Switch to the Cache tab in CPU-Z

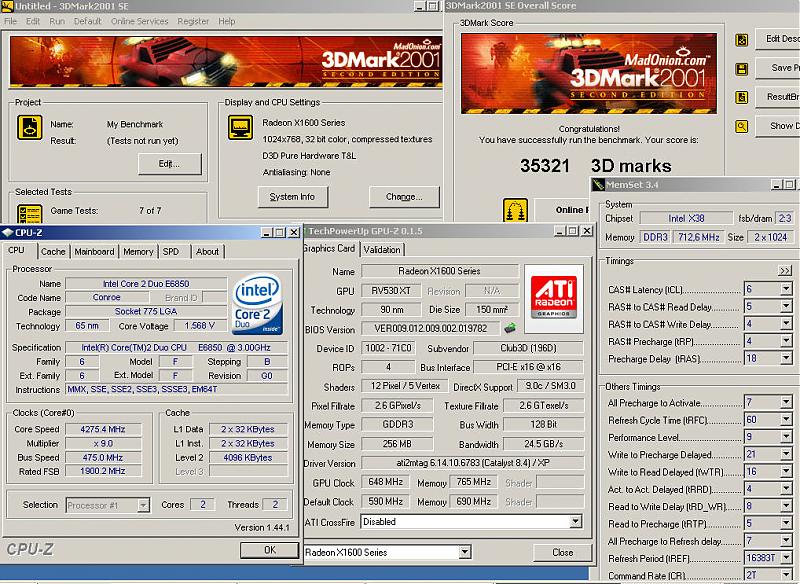pyautogui.click(x=53, y=251)
